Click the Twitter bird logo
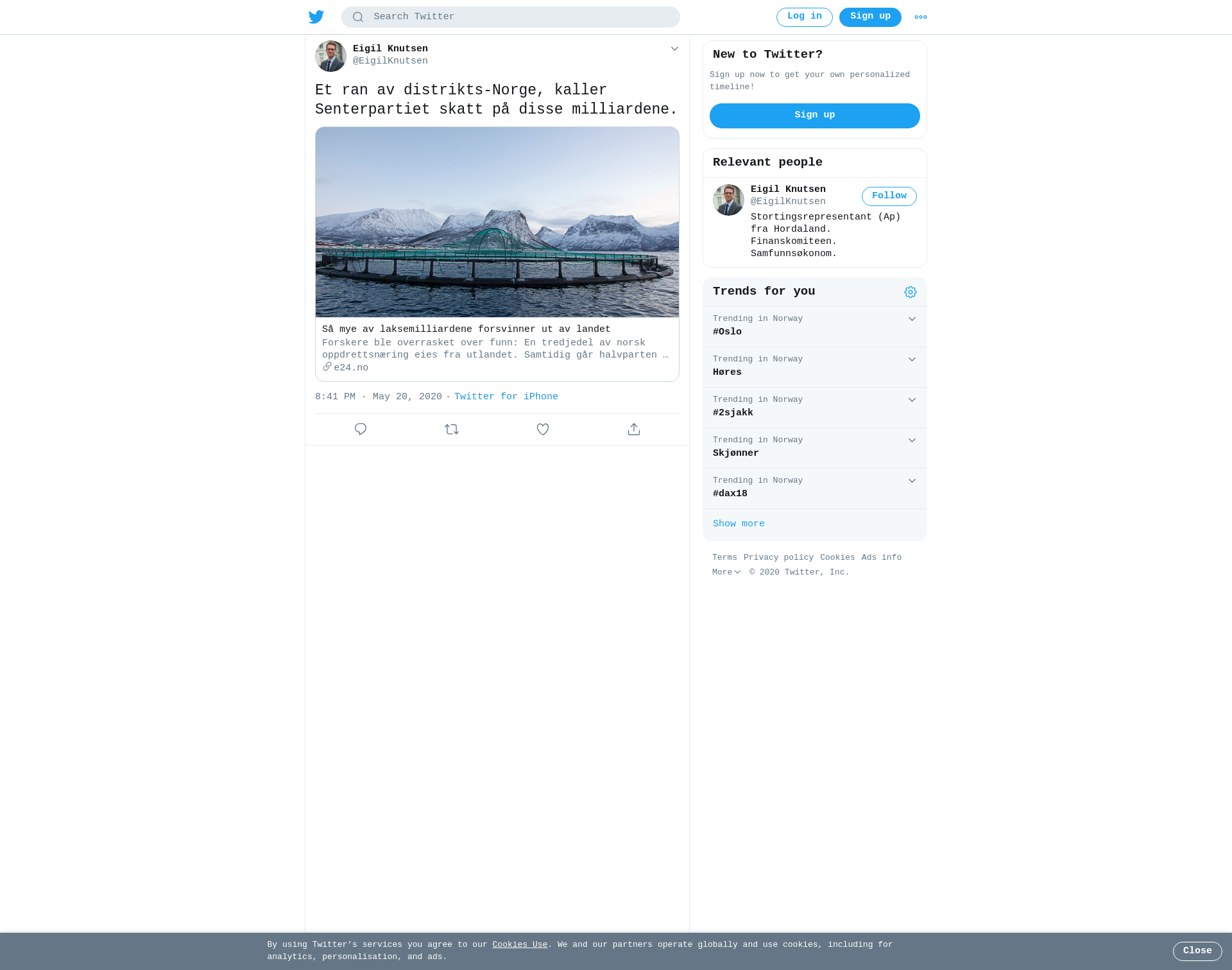The height and width of the screenshot is (970, 1232). (316, 17)
